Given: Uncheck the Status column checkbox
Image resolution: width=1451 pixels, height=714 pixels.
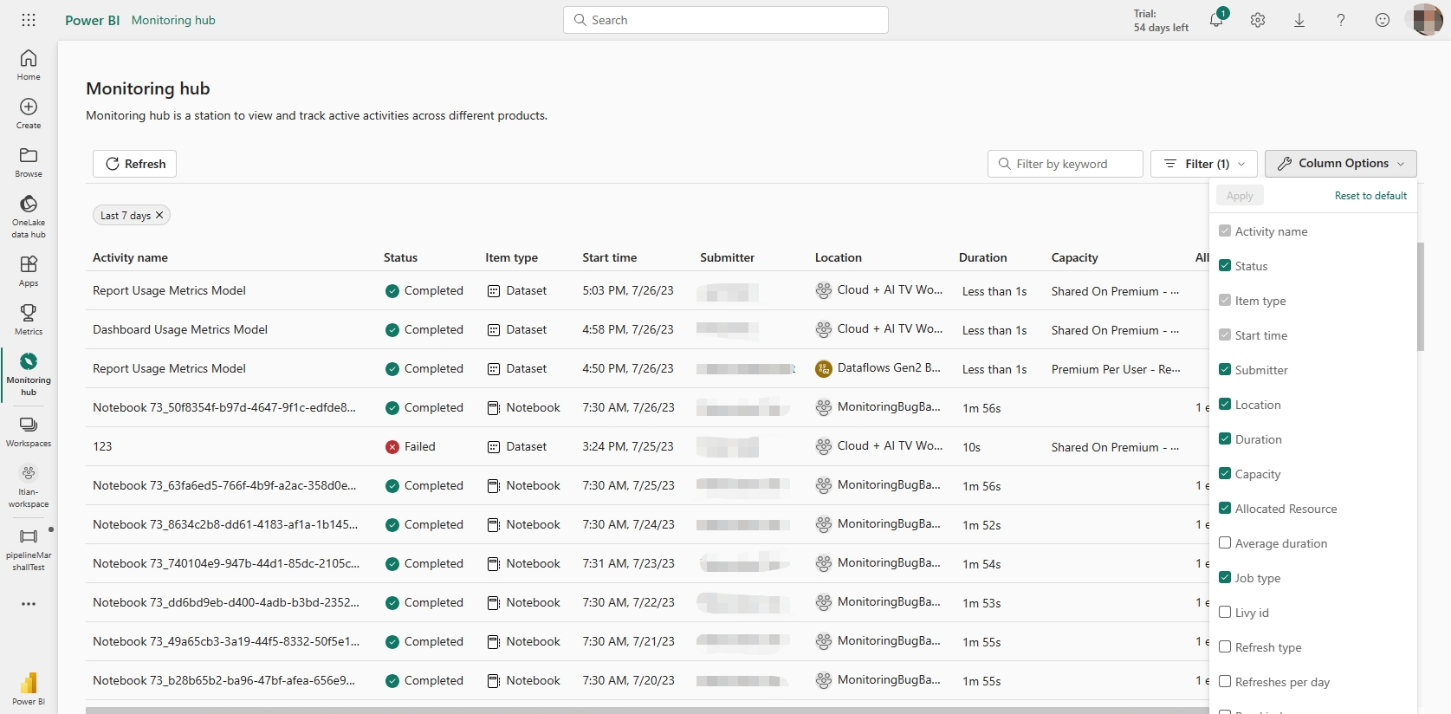Looking at the screenshot, I should point(1225,266).
